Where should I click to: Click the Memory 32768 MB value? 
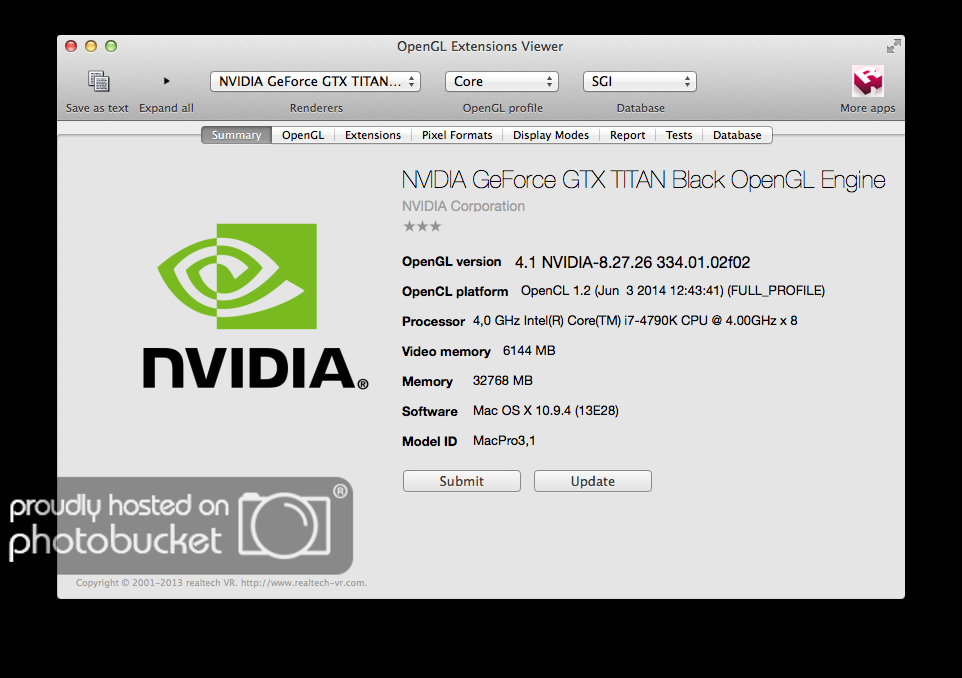[502, 381]
